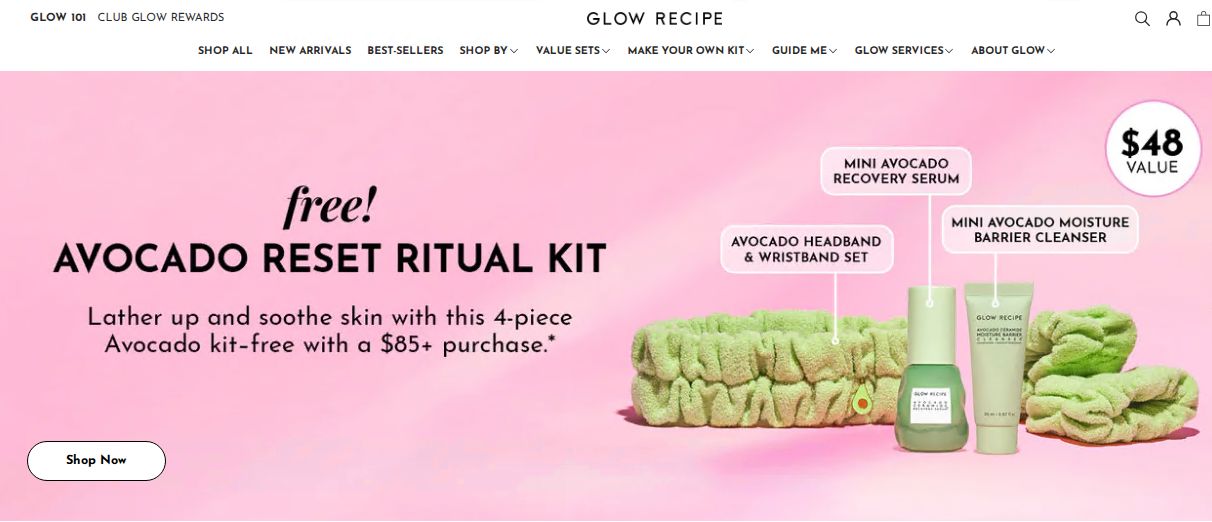Expand the Shop By dropdown
The image size is (1212, 522).
click(x=489, y=50)
